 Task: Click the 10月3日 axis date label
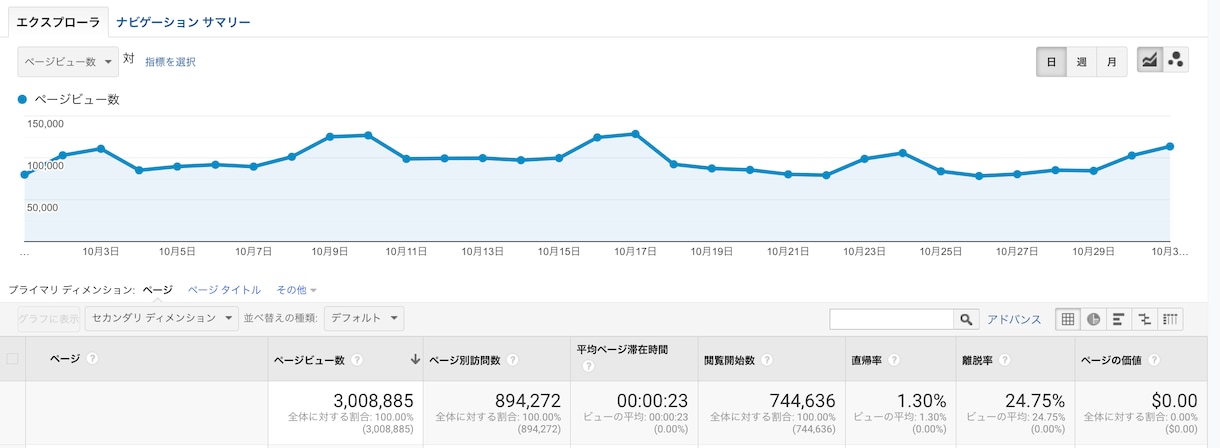101,252
